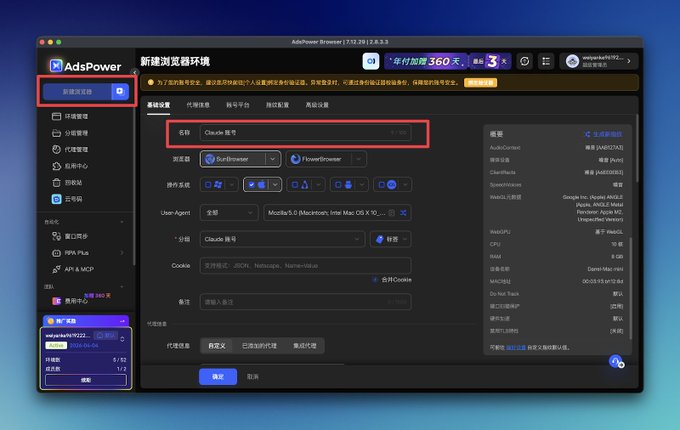Image resolution: width=680 pixels, height=430 pixels.
Task: Click the AdsPower logo
Action: 85,66
